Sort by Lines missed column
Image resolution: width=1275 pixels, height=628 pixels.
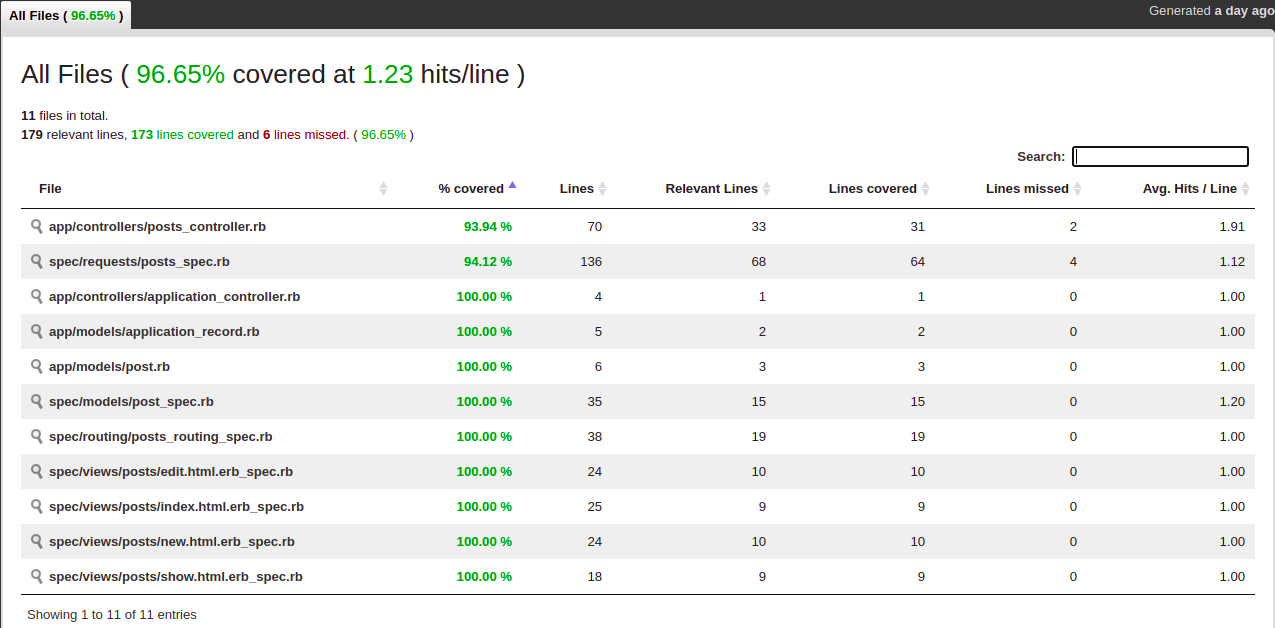click(x=1033, y=189)
